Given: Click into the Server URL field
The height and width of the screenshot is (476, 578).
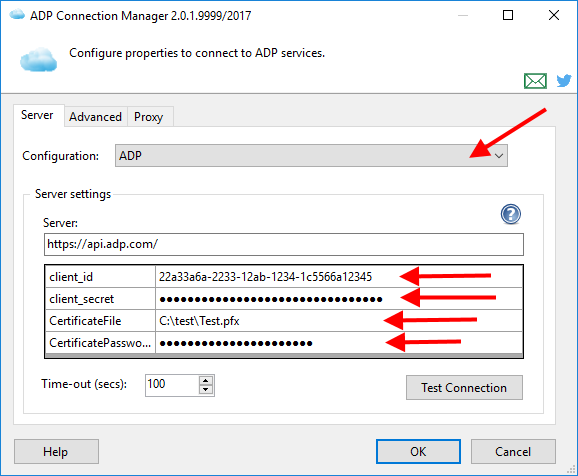Looking at the screenshot, I should coord(283,244).
